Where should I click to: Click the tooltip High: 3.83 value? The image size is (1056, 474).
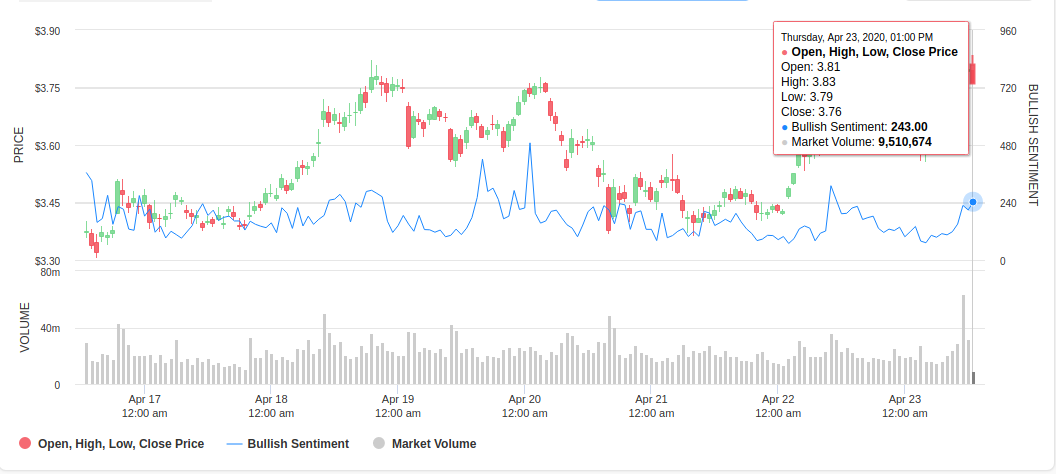pos(809,81)
